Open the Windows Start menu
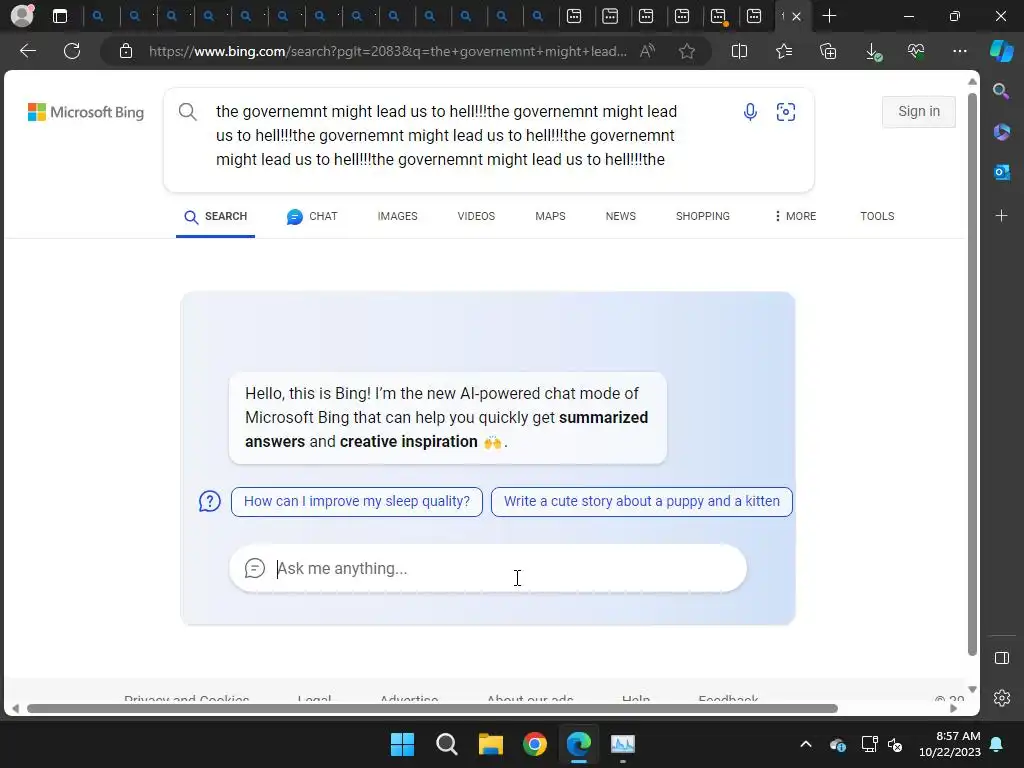Viewport: 1024px width, 768px height. coord(402,744)
